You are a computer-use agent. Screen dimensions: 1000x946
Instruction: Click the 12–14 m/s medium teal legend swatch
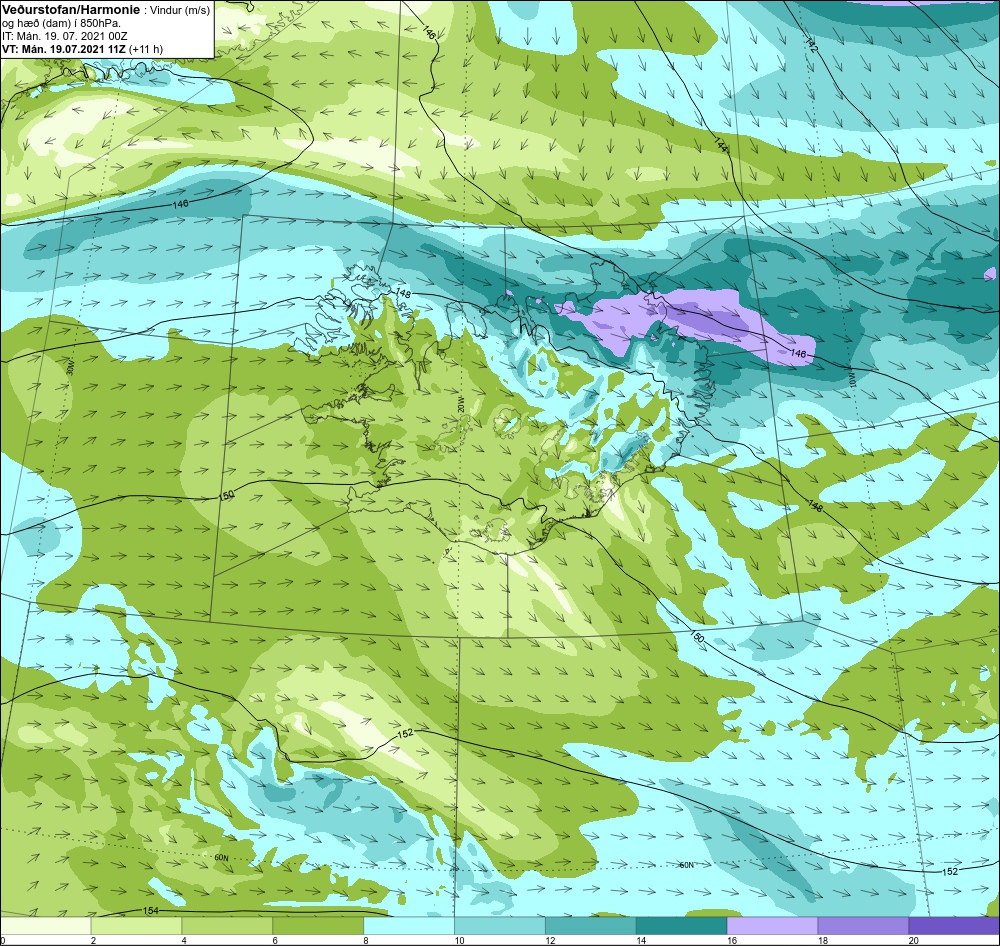point(591,925)
